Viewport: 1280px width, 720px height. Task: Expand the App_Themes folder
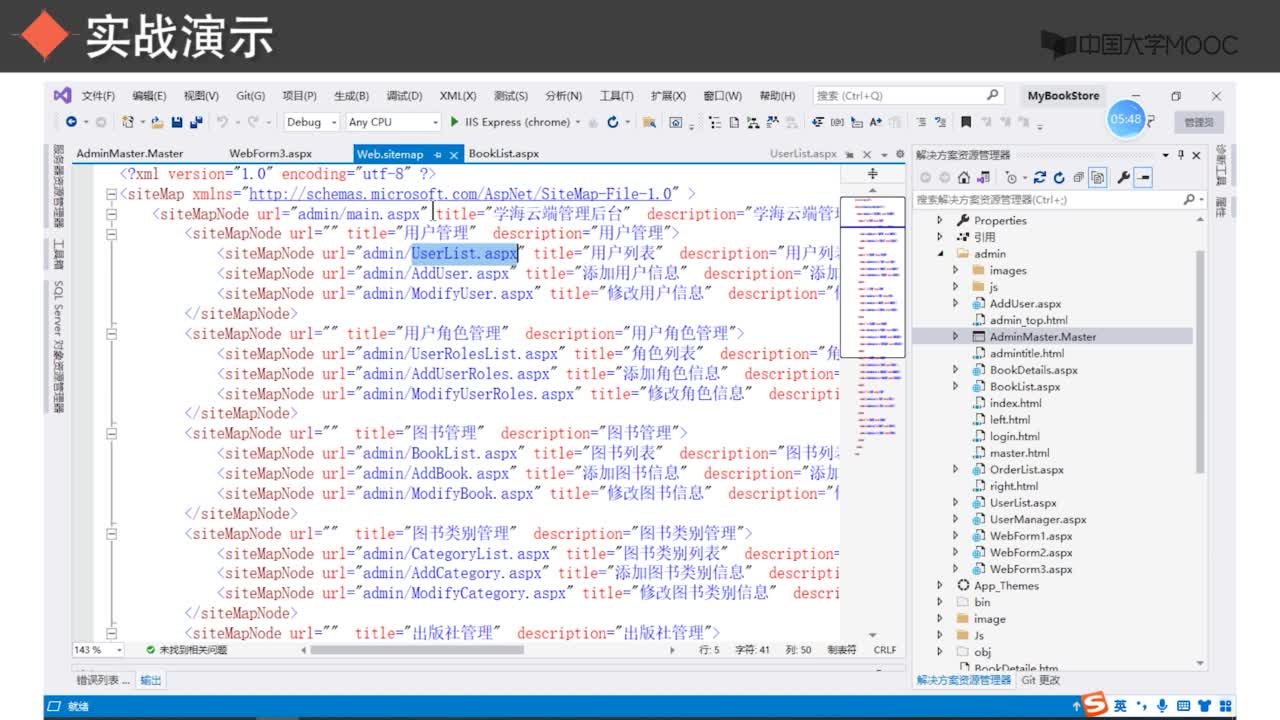[x=940, y=586]
